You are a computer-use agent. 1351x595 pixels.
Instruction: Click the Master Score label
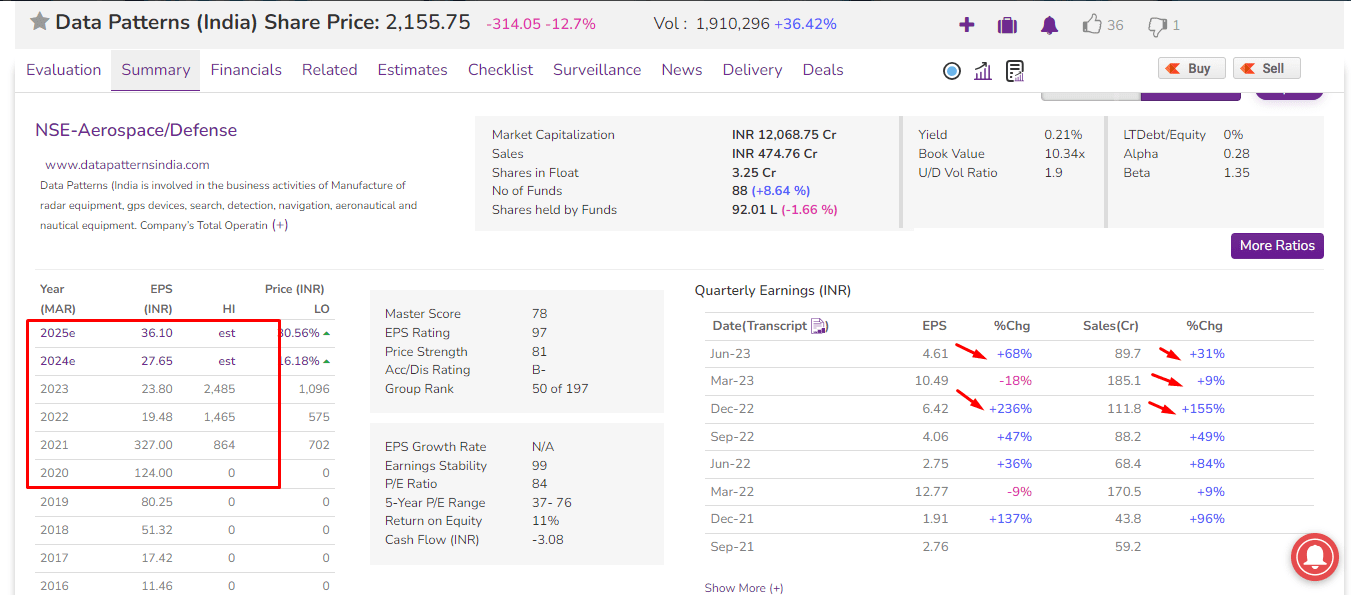tap(423, 314)
